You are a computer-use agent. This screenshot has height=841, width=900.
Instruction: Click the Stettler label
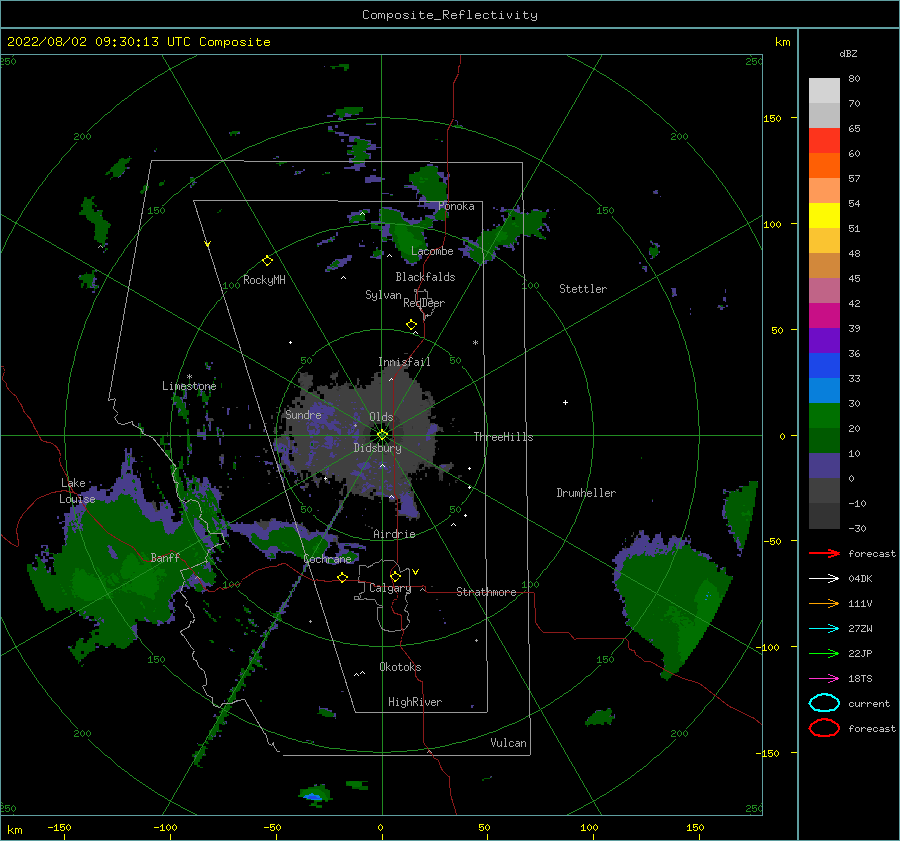coord(583,289)
